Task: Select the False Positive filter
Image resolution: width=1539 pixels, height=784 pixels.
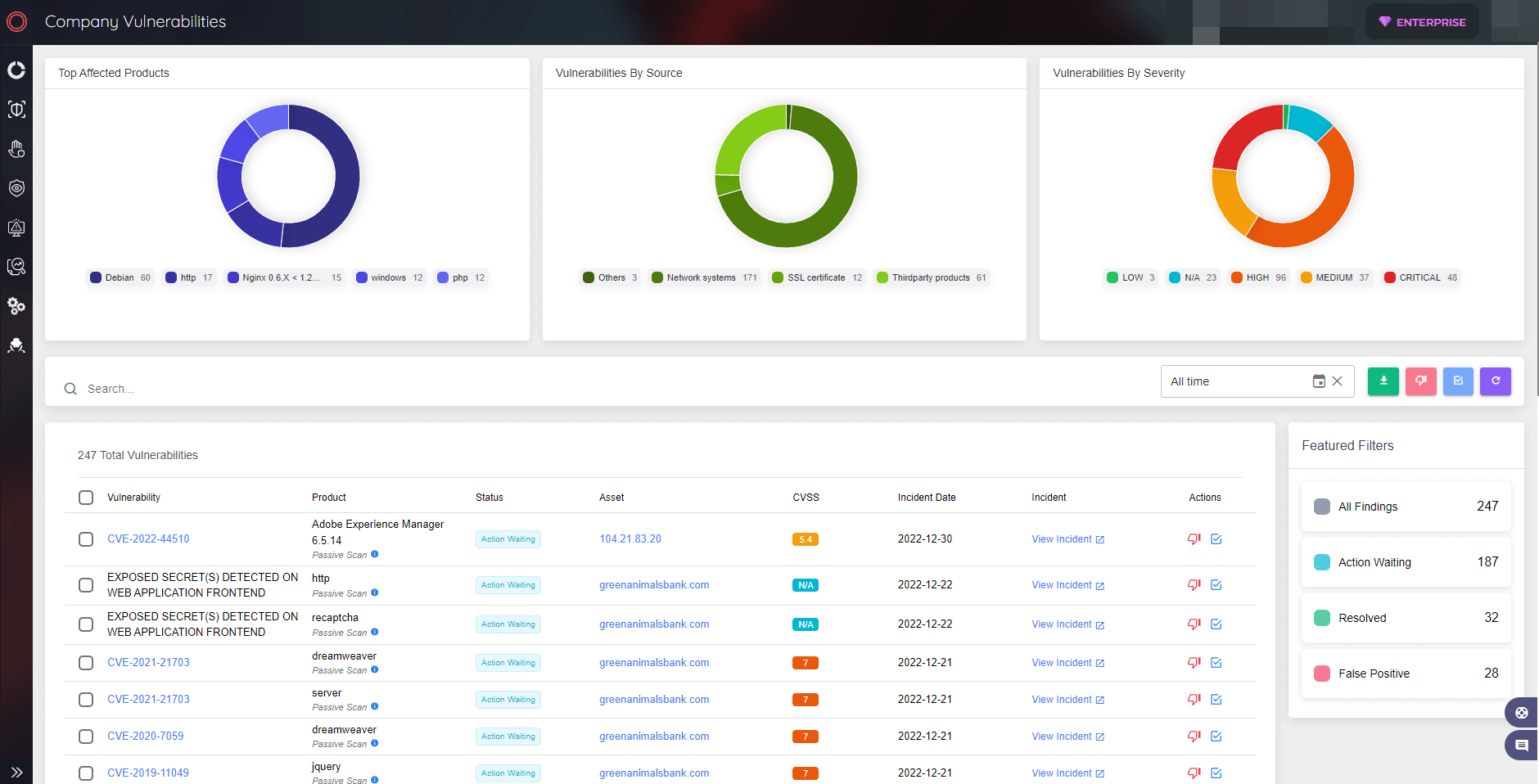Action: point(1406,674)
